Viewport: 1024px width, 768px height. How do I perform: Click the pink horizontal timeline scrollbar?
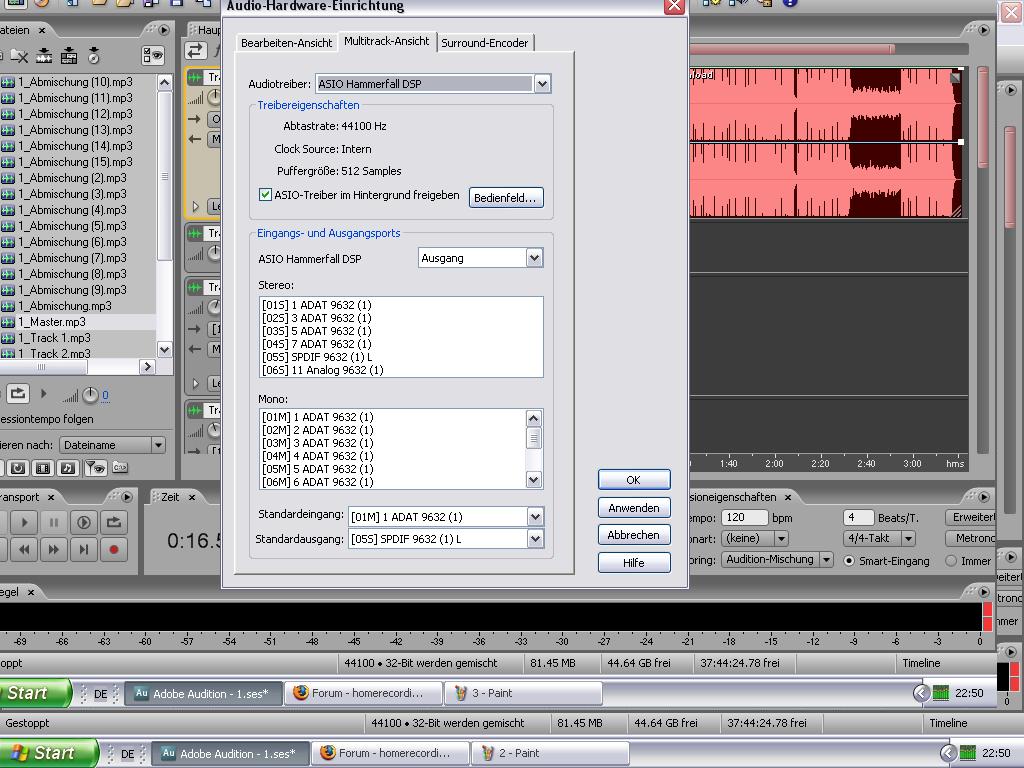tap(792, 49)
